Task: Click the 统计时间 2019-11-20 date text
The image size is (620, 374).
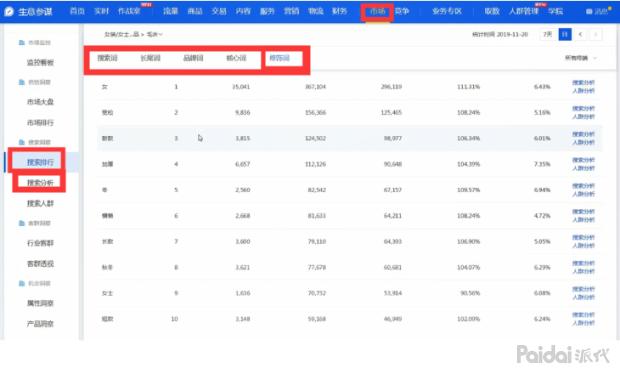Action: point(500,34)
